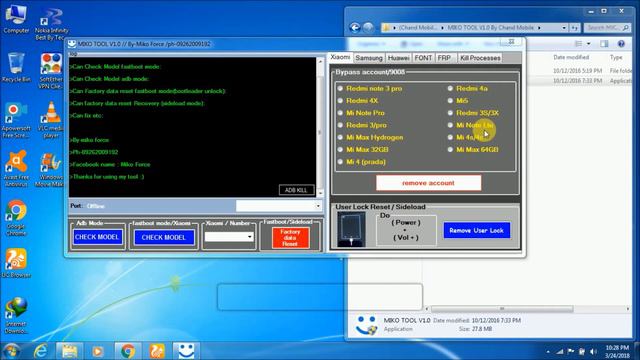The image size is (640, 360).
Task: Click the taskbar clock
Action: [617, 351]
